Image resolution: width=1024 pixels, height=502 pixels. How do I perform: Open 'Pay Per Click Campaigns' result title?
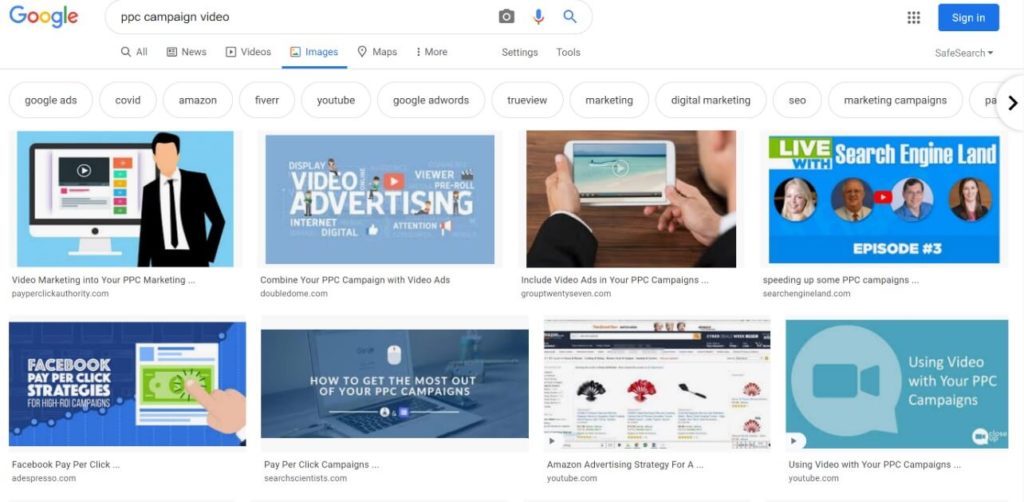321,465
